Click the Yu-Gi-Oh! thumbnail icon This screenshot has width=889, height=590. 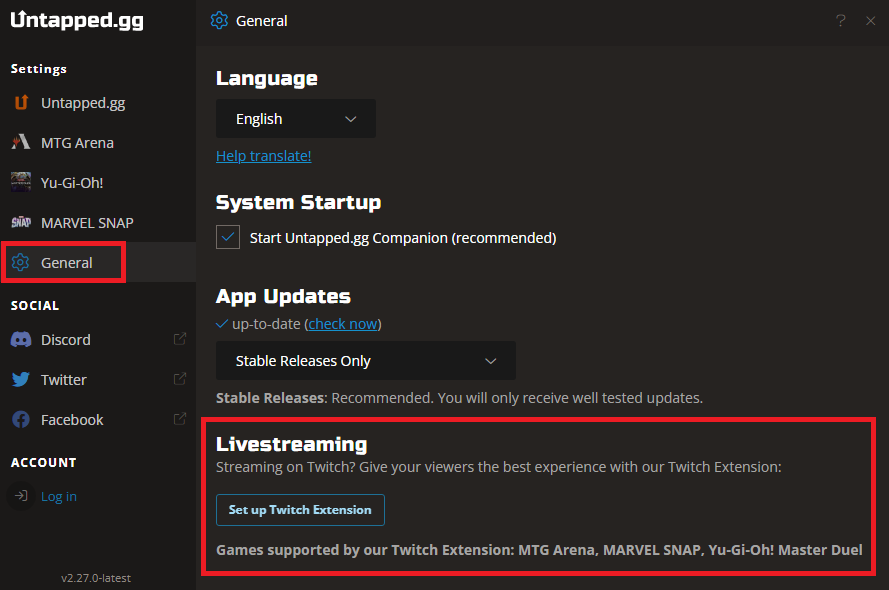coord(21,182)
